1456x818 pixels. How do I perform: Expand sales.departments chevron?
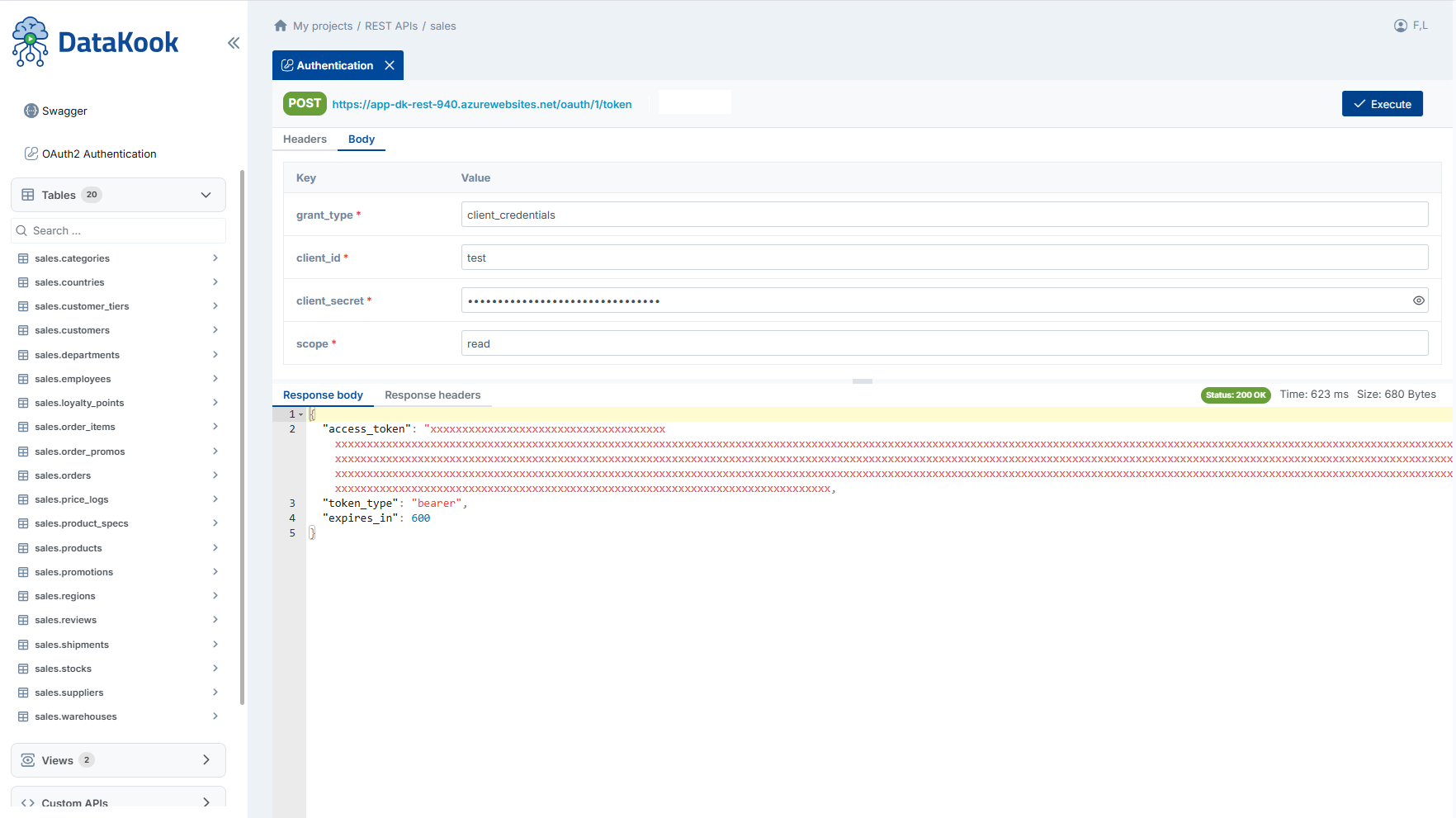[x=215, y=355]
